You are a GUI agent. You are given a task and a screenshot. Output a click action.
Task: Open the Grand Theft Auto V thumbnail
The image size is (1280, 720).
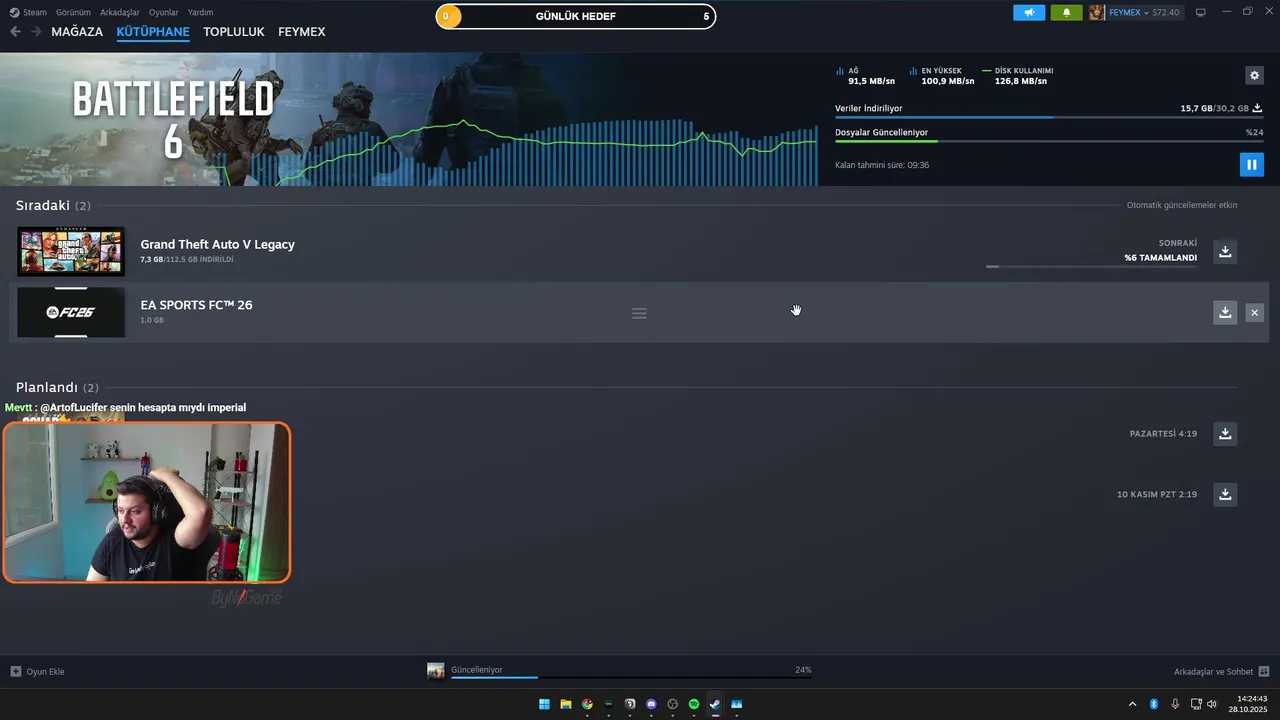(x=71, y=251)
